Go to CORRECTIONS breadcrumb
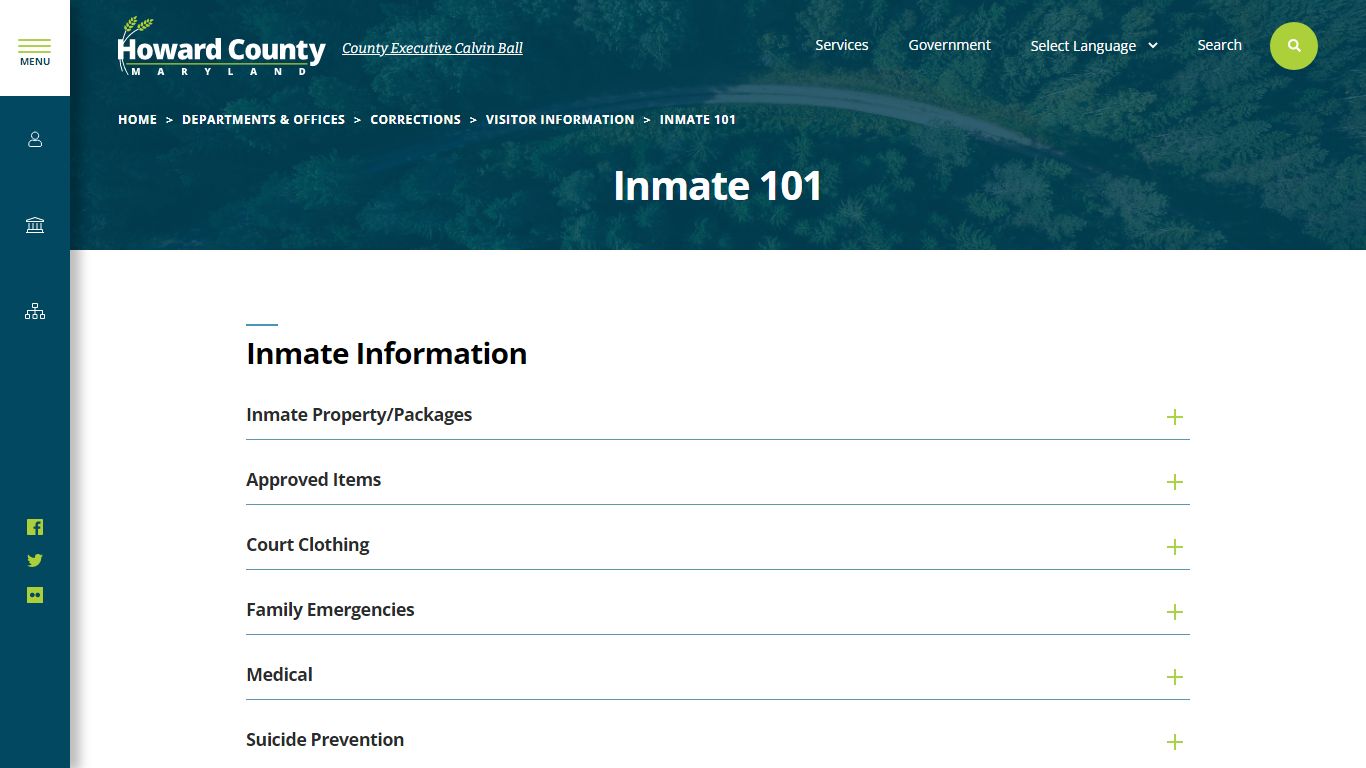The width and height of the screenshot is (1366, 768). pos(415,119)
